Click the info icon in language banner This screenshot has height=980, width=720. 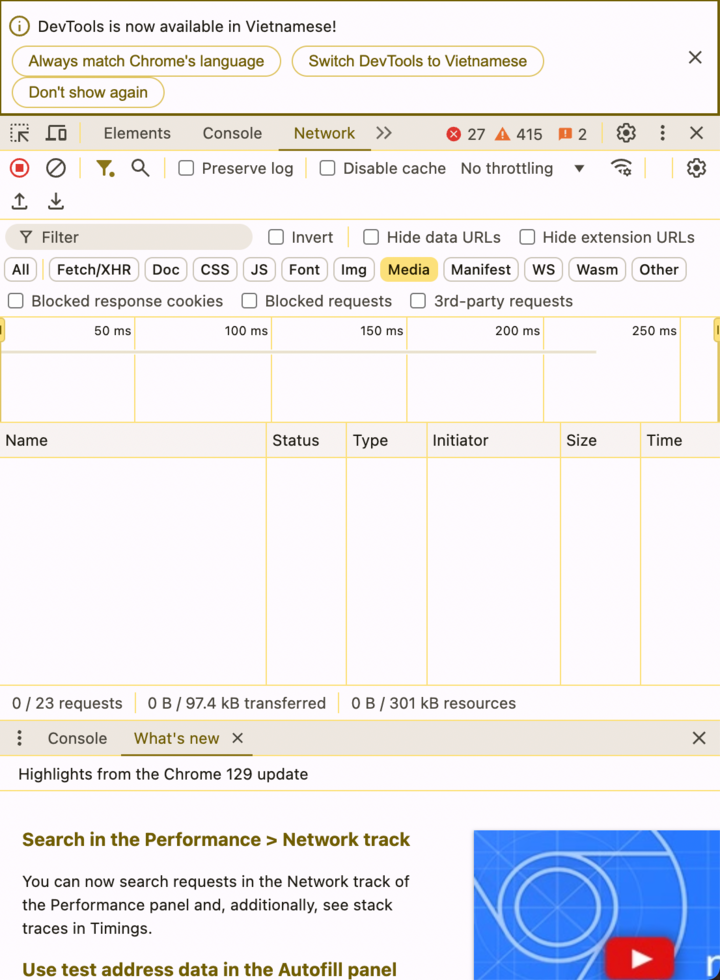19,26
